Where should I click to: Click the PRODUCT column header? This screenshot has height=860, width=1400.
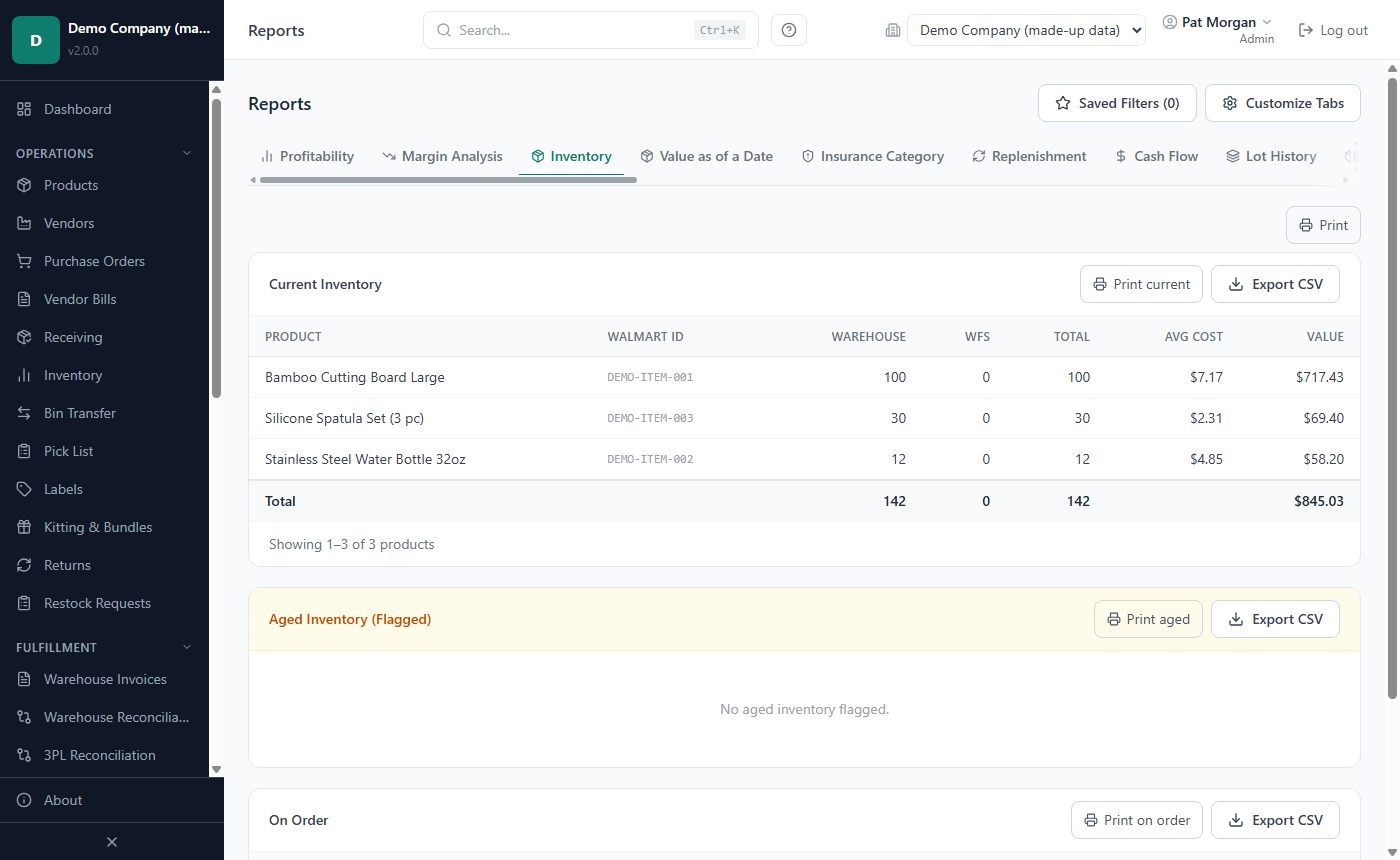click(293, 336)
